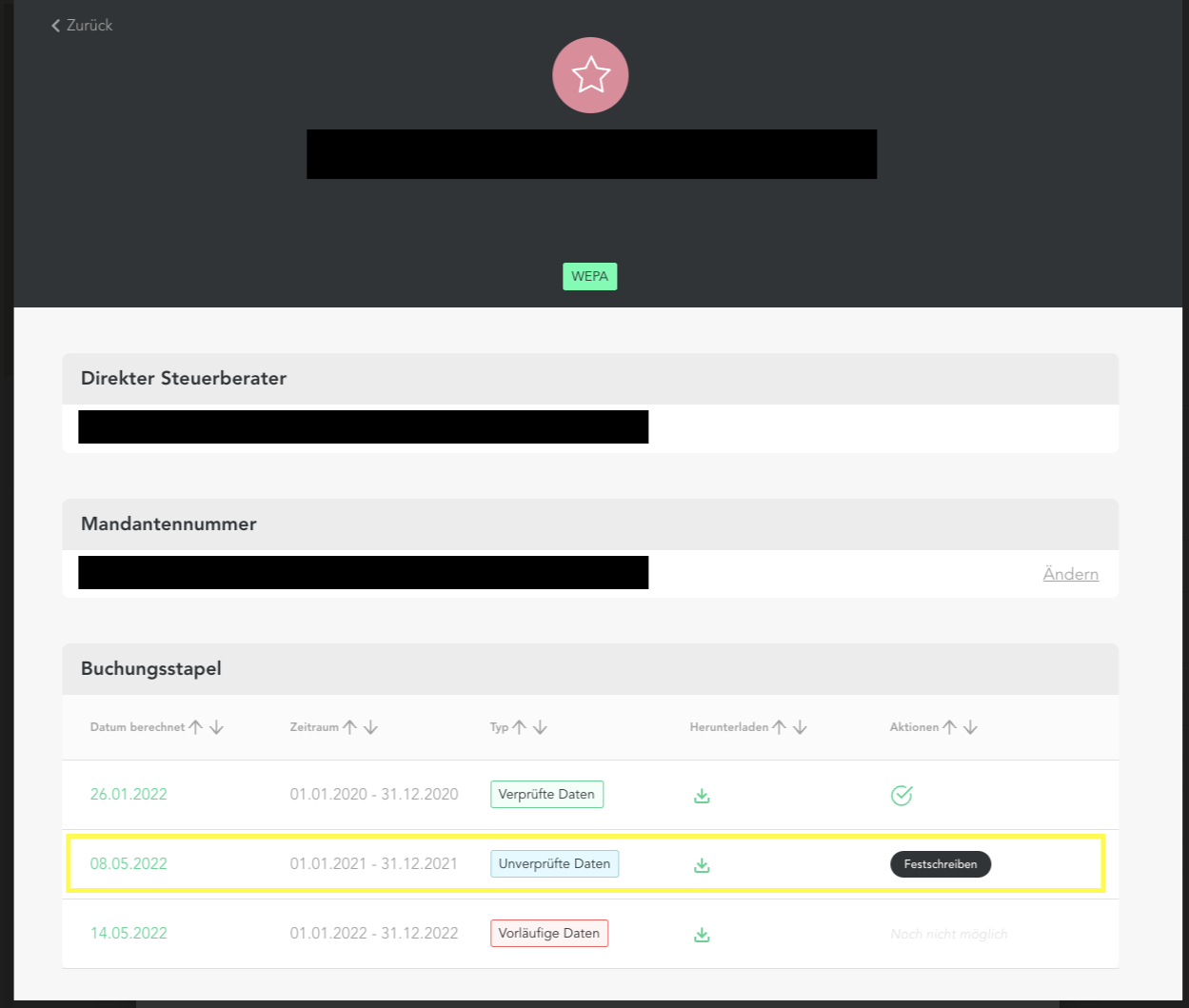Click Ändern to change Mandantennummer
Screen dimensions: 1189x1008
point(1070,574)
